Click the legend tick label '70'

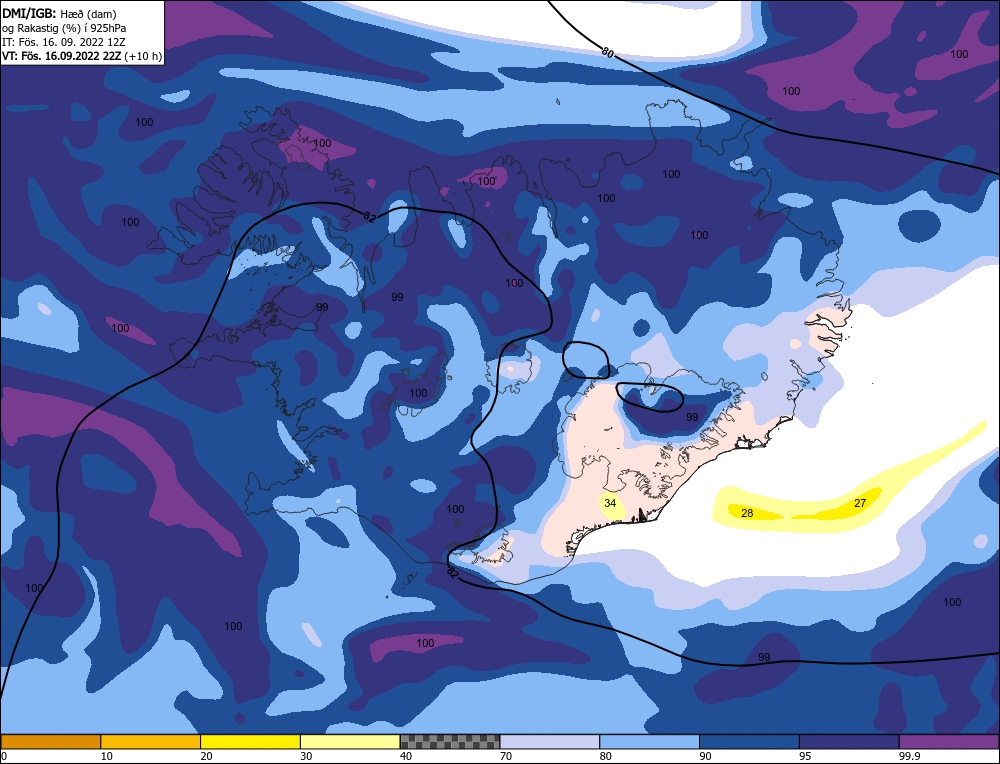[x=506, y=756]
